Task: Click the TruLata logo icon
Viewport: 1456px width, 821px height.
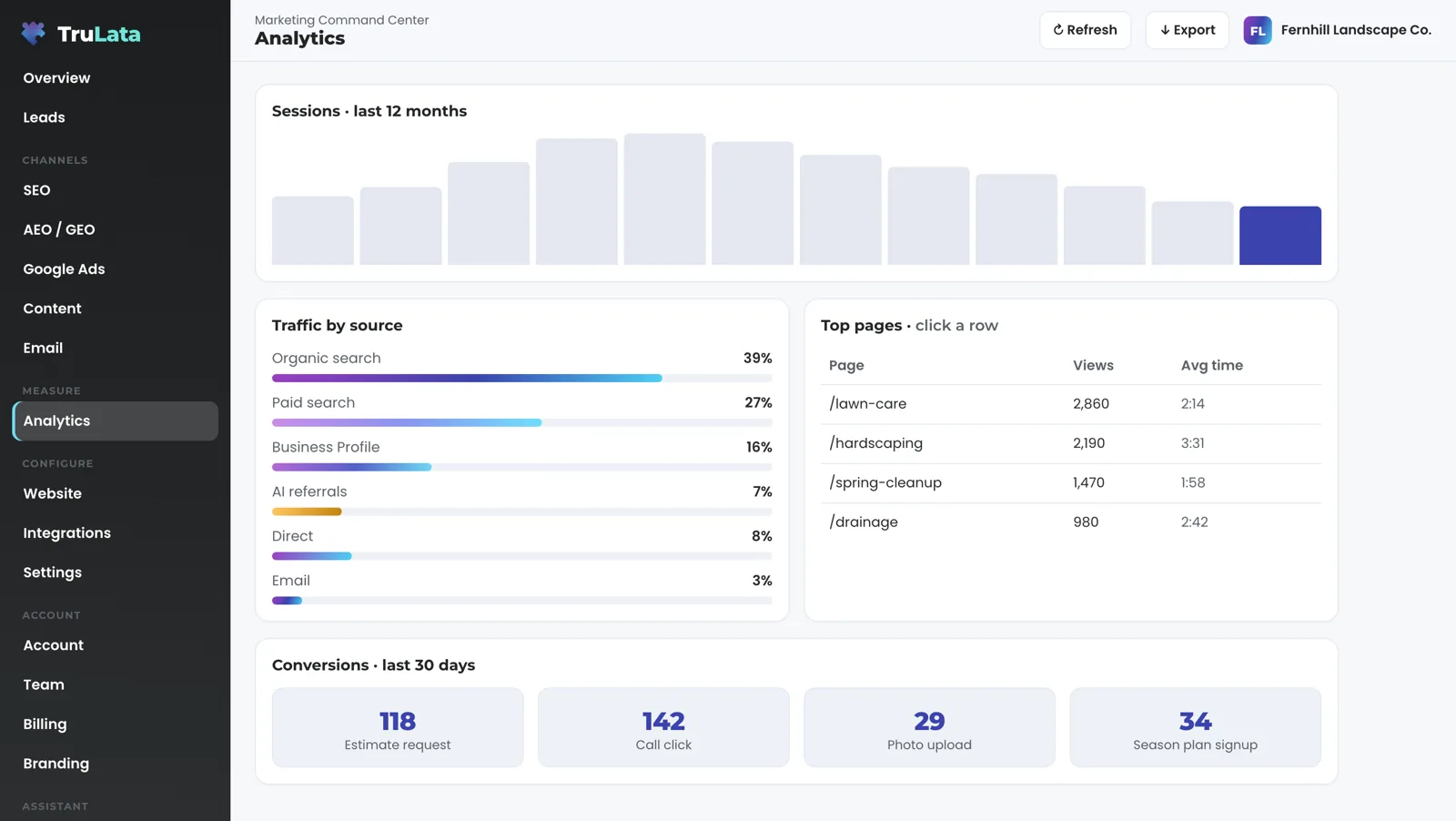Action: coord(34,34)
